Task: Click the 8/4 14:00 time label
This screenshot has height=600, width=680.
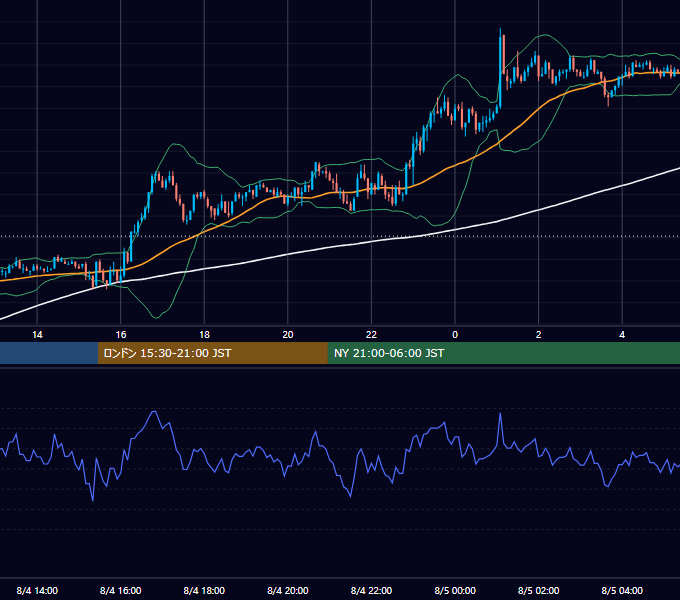Action: (x=37, y=590)
